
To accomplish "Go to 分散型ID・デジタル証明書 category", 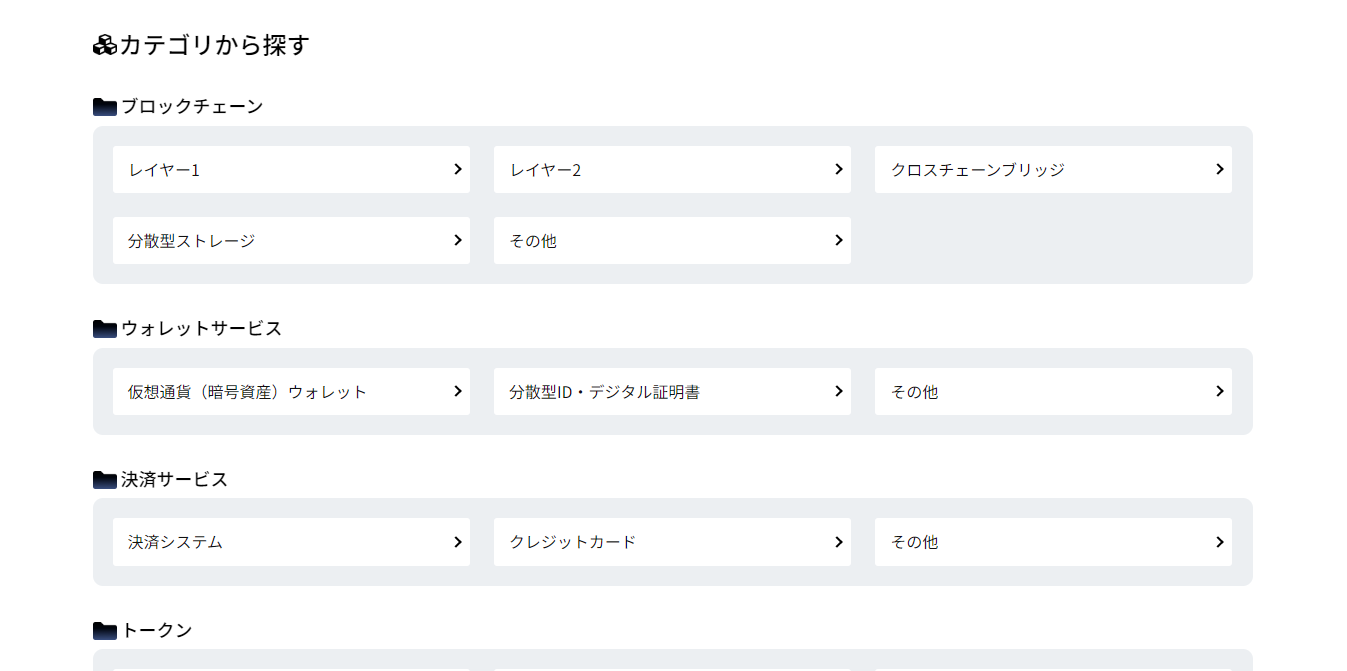I will [x=672, y=392].
